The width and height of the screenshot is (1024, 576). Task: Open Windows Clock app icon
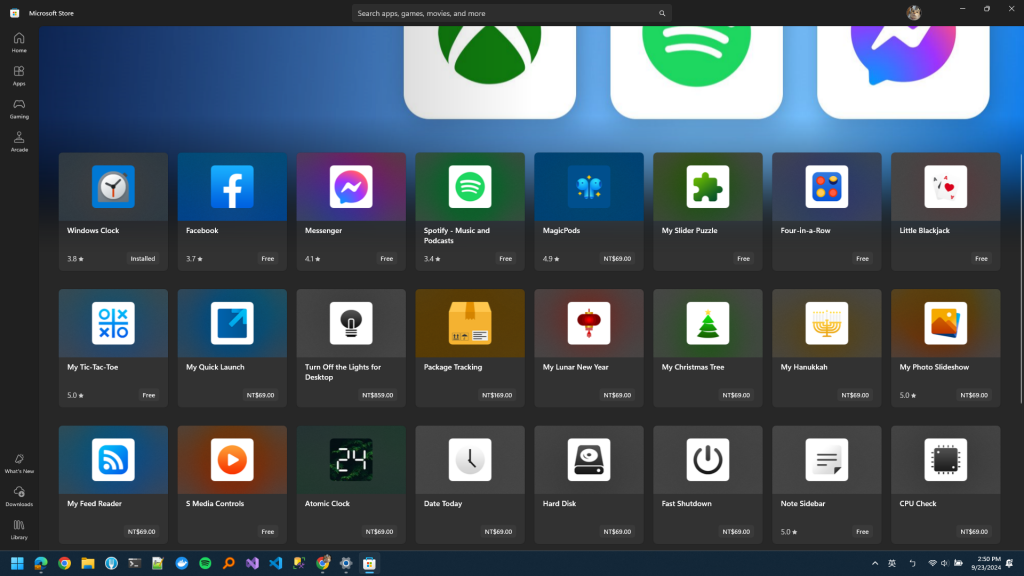tap(113, 187)
